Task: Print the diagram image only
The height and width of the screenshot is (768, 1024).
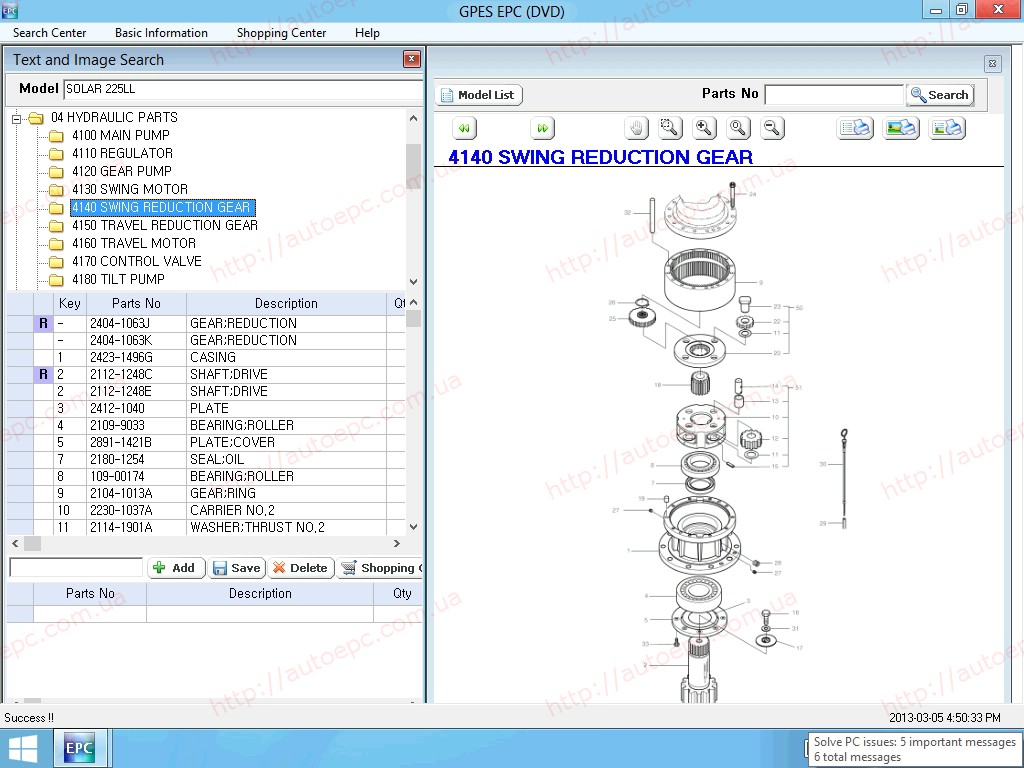Action: pyautogui.click(x=901, y=128)
